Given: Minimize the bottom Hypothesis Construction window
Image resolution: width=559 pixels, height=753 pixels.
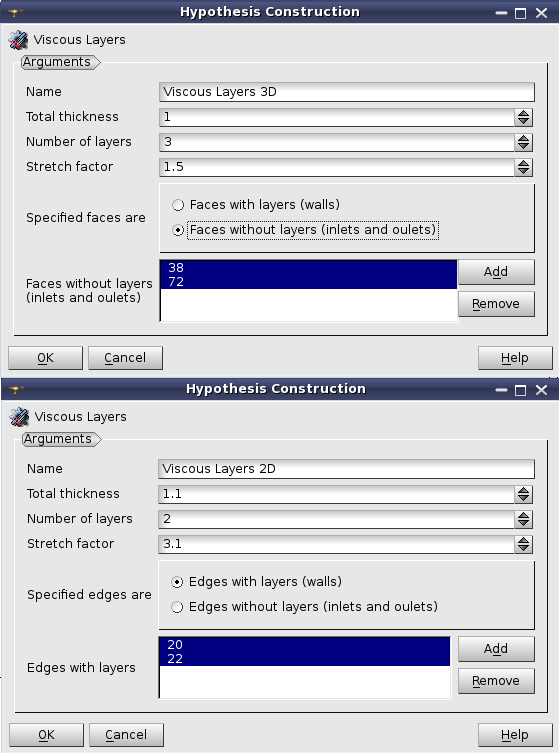Looking at the screenshot, I should click(501, 390).
